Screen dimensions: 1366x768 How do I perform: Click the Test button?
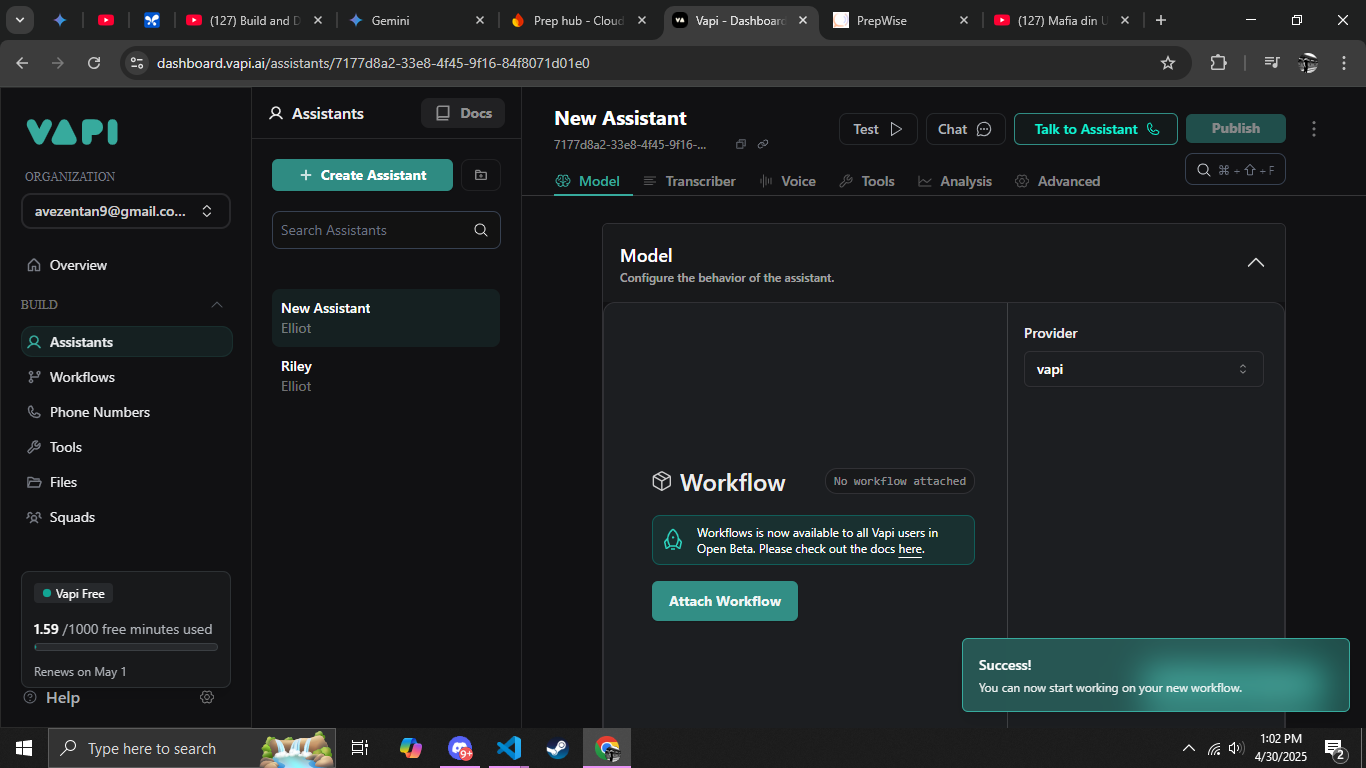tap(878, 129)
